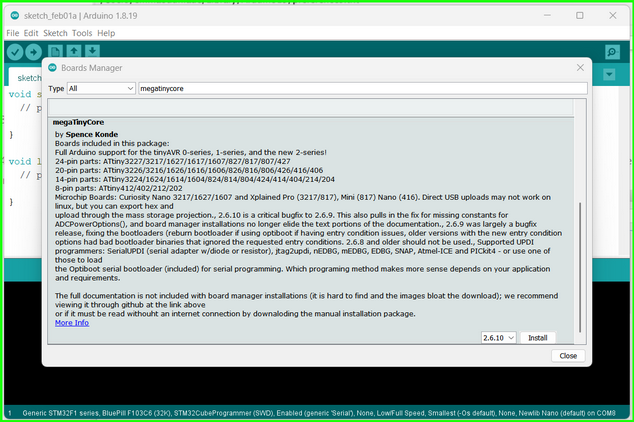Open the Serial Monitor magnifier icon
Viewport: 634px width, 422px height.
click(612, 52)
